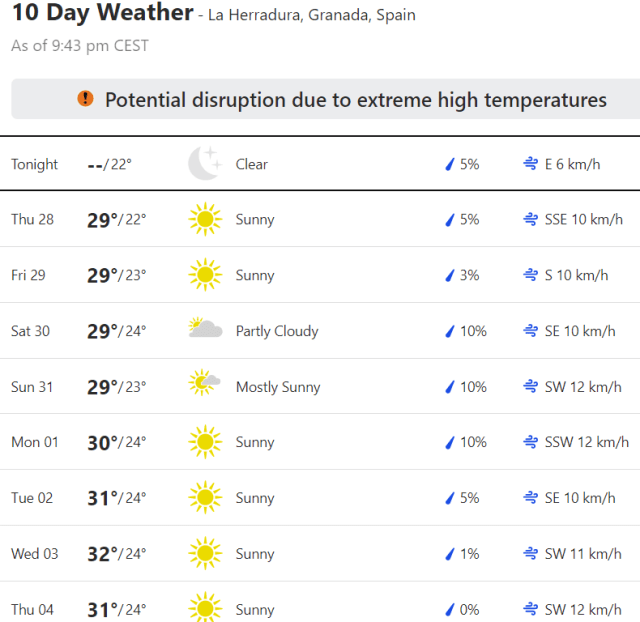The image size is (640, 622).
Task: Expand the Thu 28 forecast details
Action: 320,220
